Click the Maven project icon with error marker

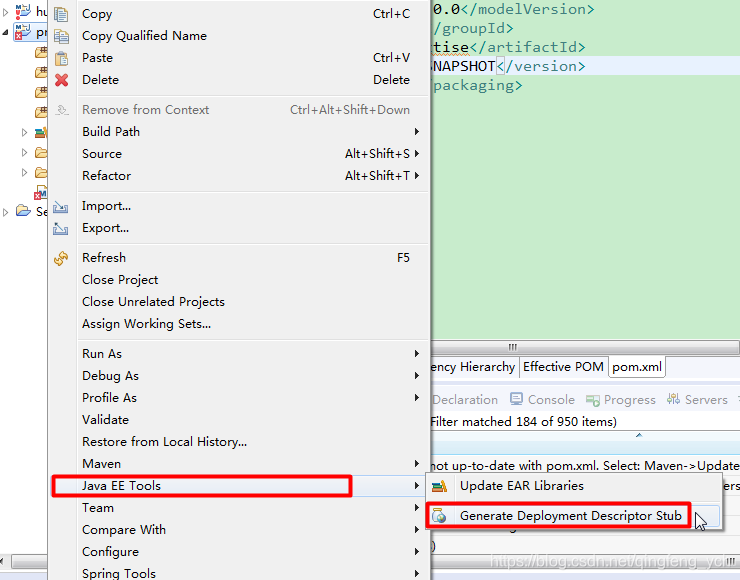coord(23,32)
